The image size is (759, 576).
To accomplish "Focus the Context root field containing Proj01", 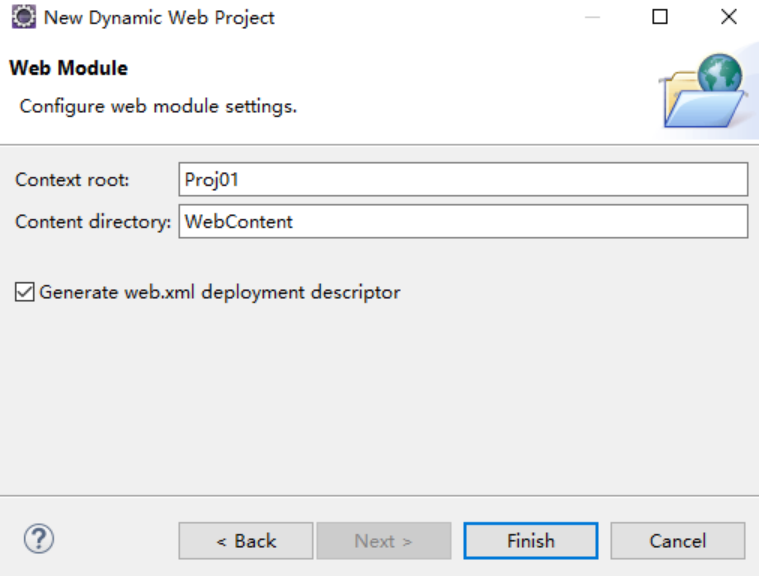I will pyautogui.click(x=463, y=180).
